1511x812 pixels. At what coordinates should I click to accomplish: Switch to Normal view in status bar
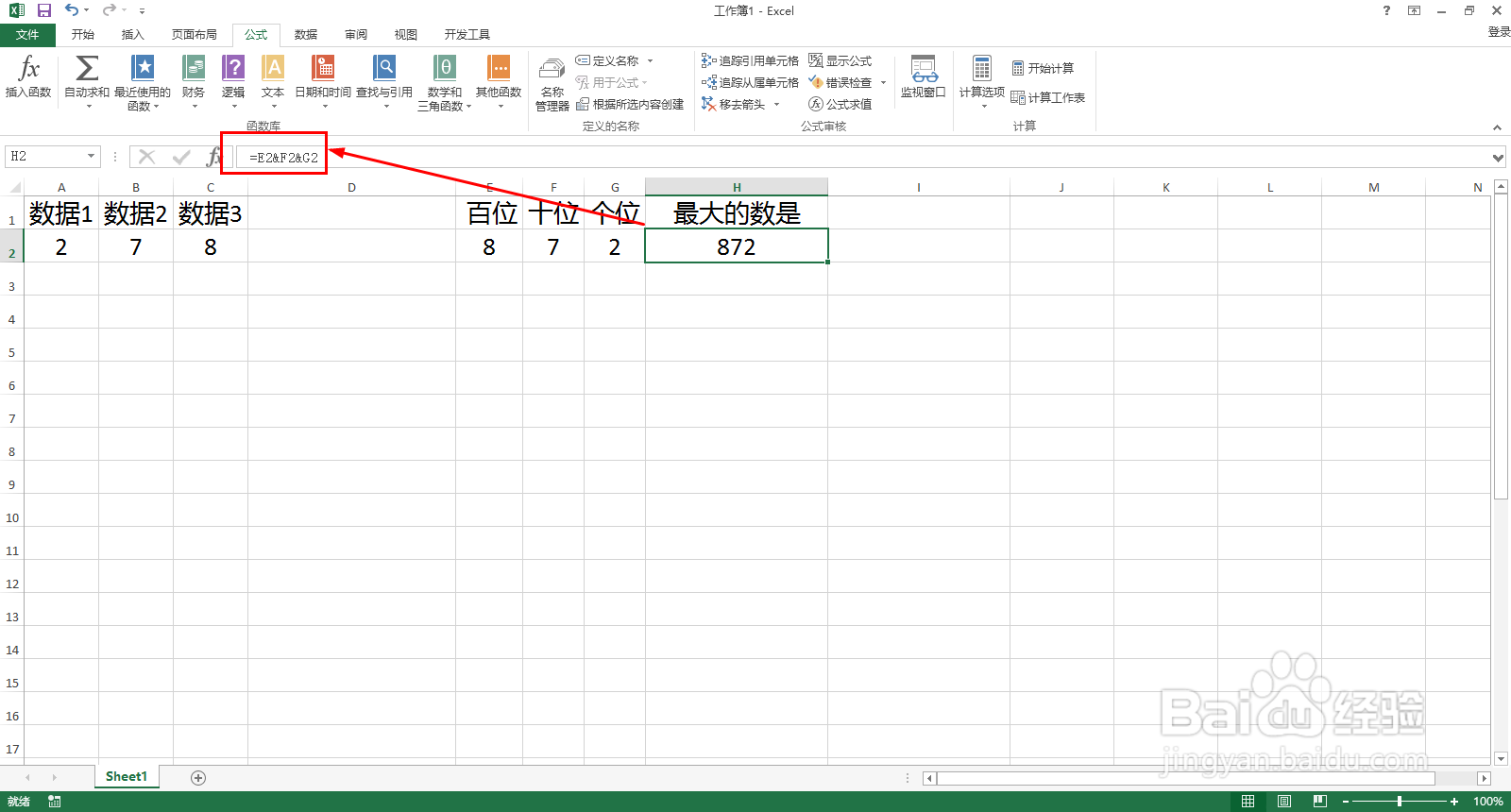tap(1248, 801)
